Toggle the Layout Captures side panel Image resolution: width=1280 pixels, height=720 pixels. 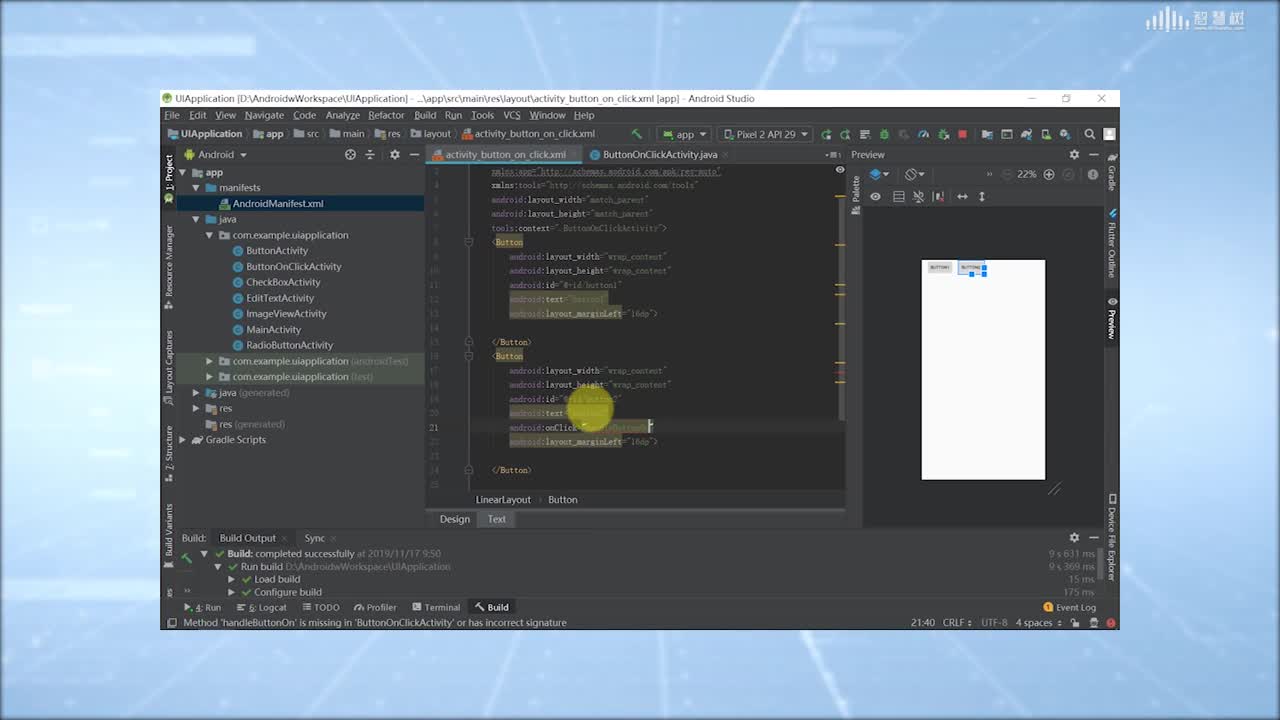[x=168, y=368]
